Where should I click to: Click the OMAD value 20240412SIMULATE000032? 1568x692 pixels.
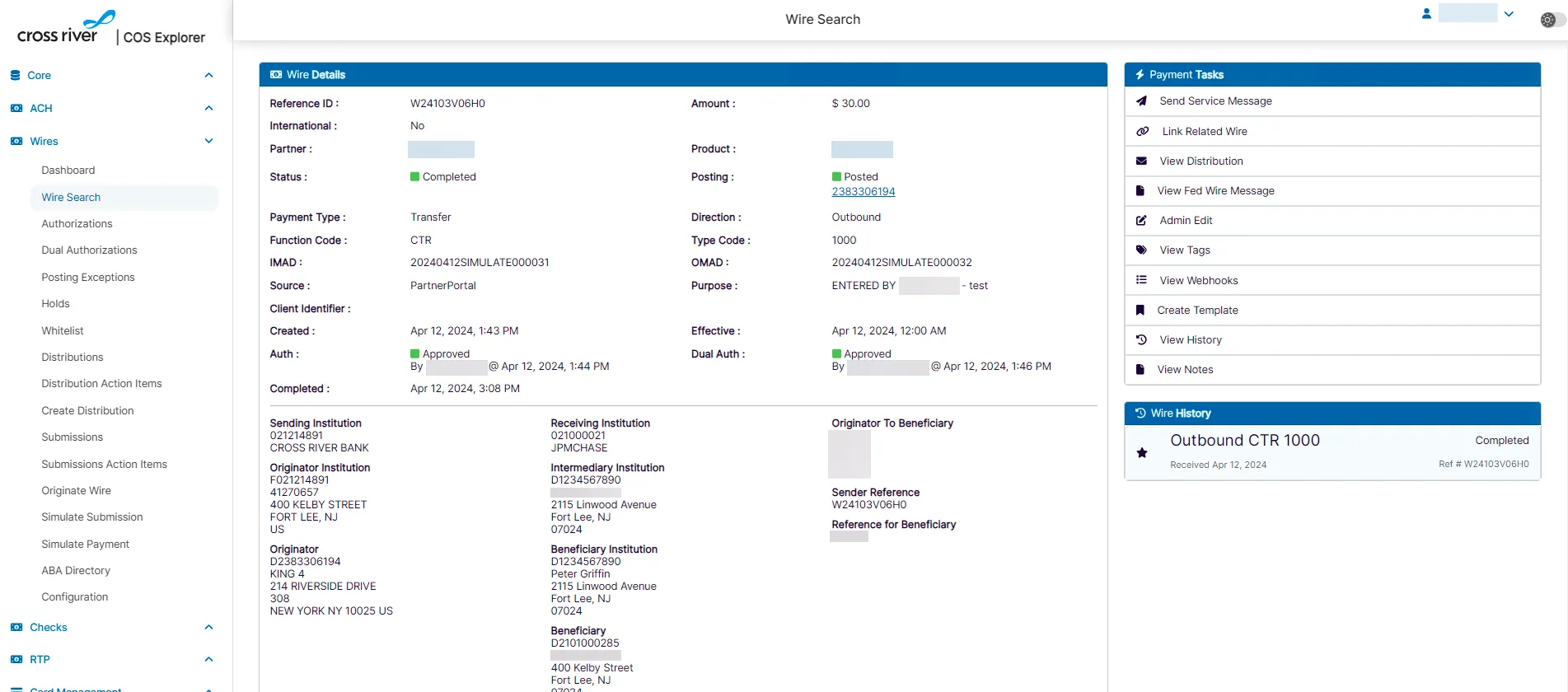click(901, 263)
